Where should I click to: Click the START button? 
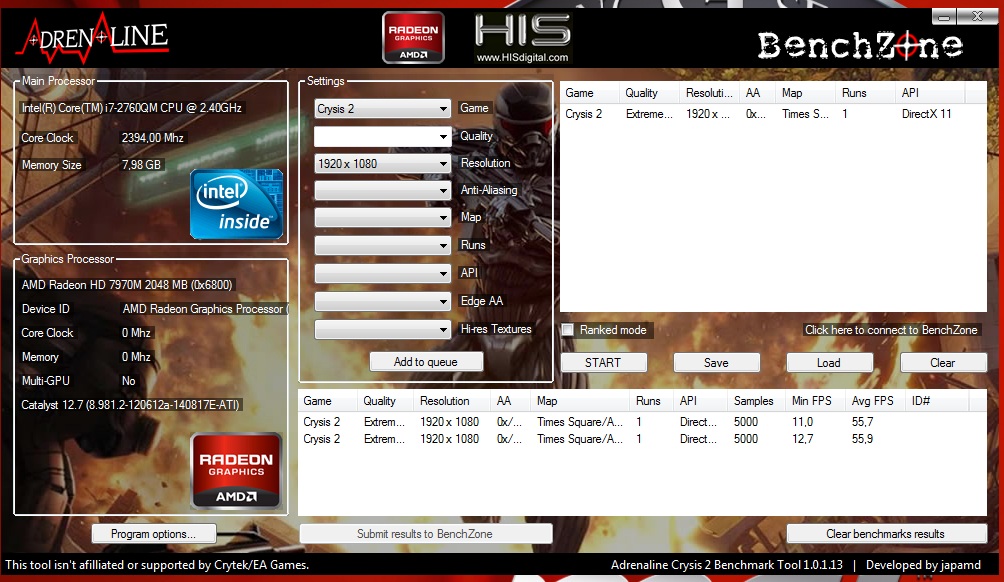pyautogui.click(x=603, y=362)
